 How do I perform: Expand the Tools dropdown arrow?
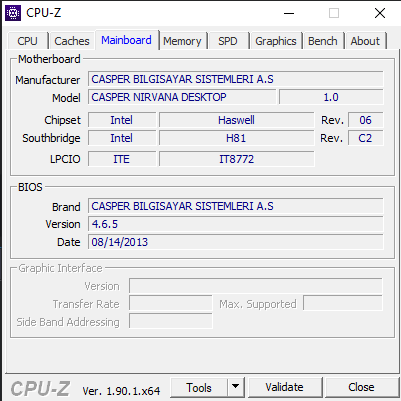(x=236, y=388)
